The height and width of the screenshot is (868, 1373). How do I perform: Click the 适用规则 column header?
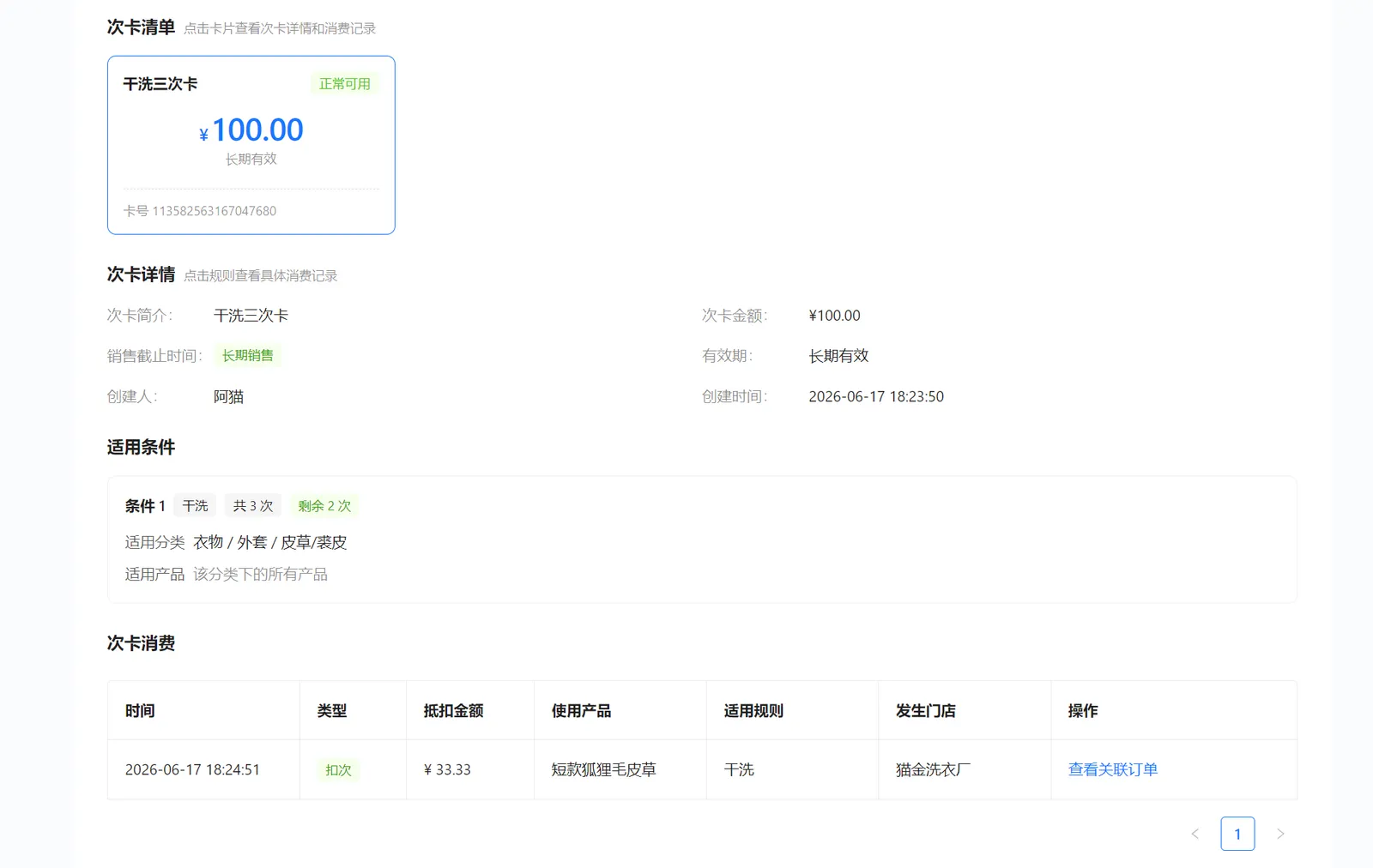792,710
